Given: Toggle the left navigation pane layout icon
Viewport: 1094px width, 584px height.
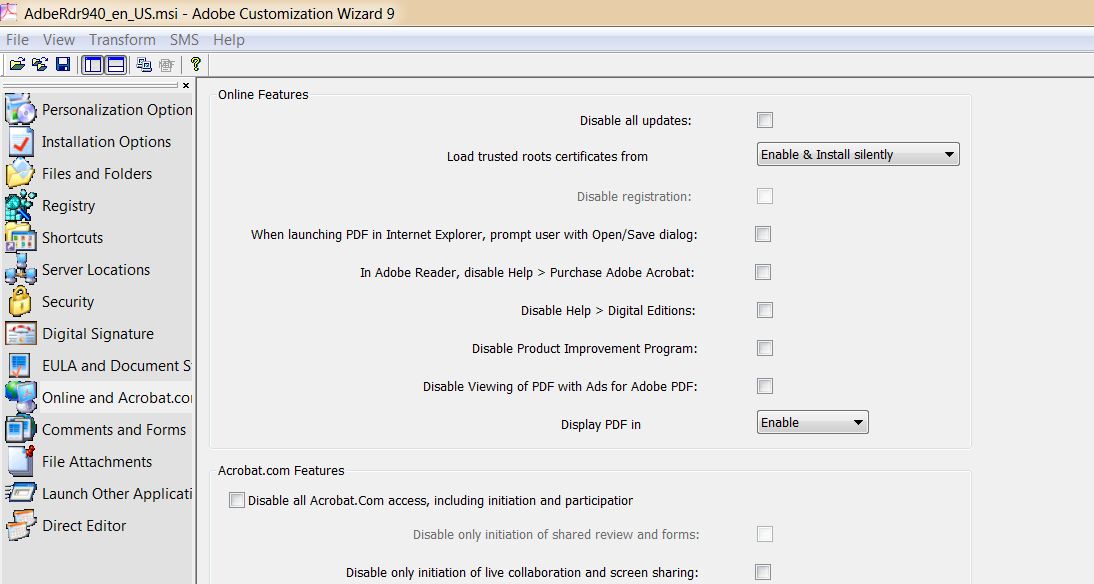Looking at the screenshot, I should click(93, 65).
